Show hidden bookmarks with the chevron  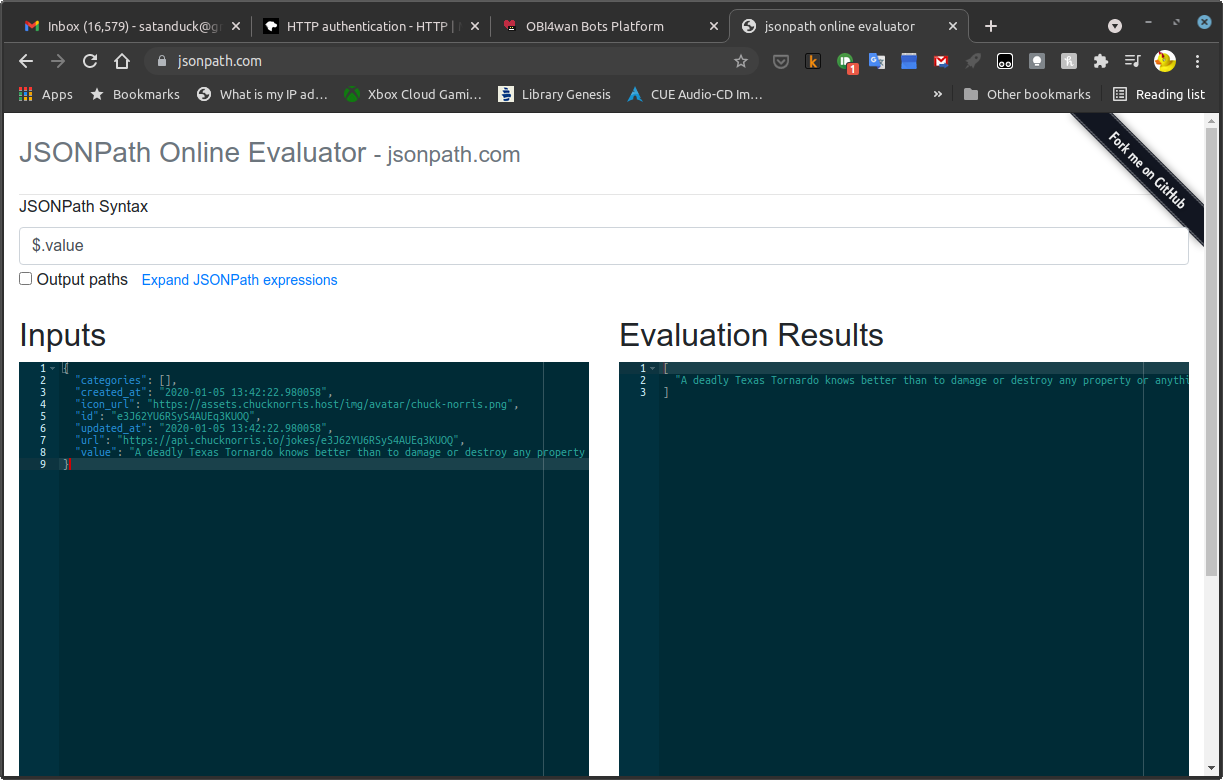[x=937, y=94]
